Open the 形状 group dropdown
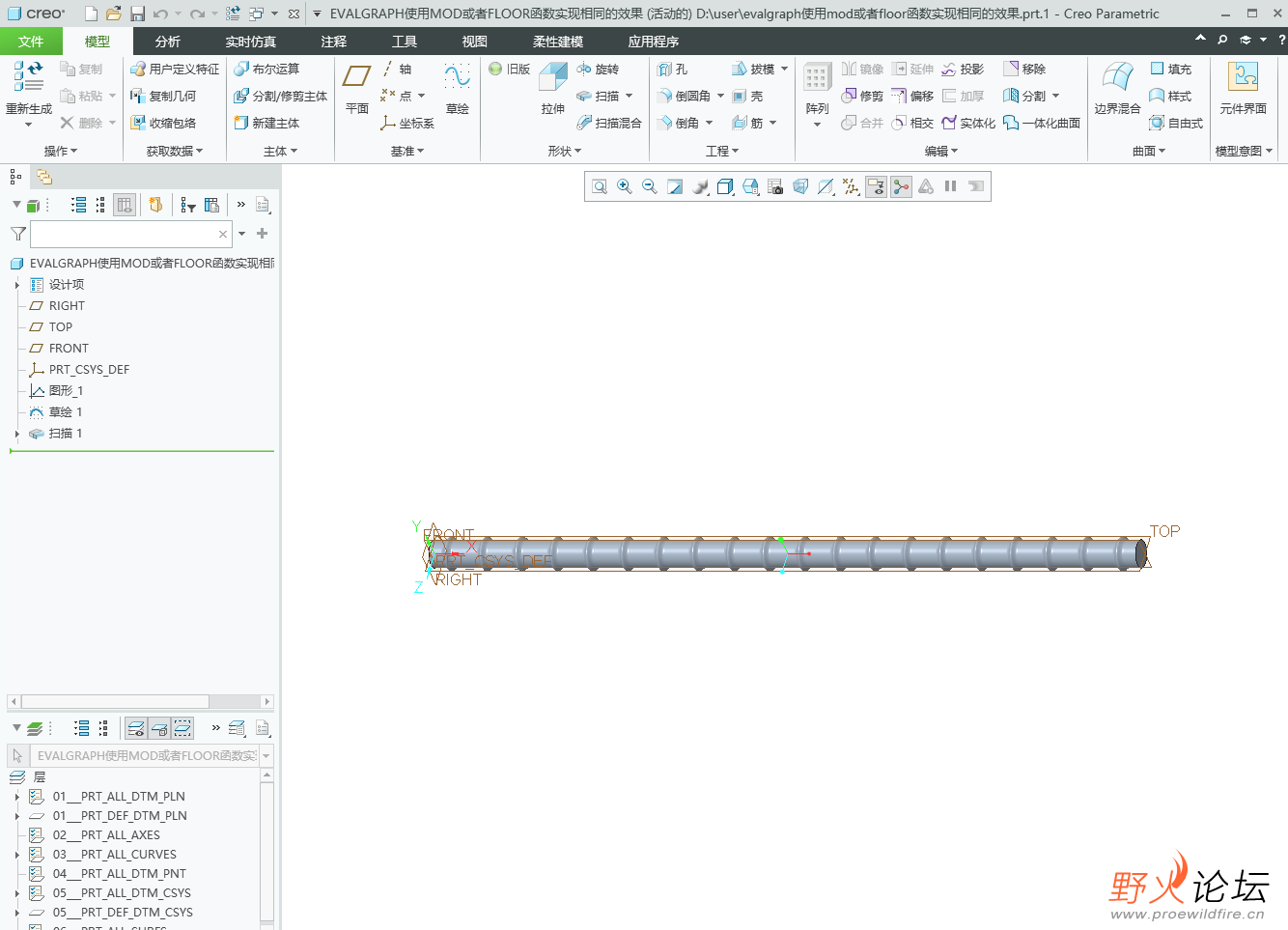 click(x=565, y=152)
